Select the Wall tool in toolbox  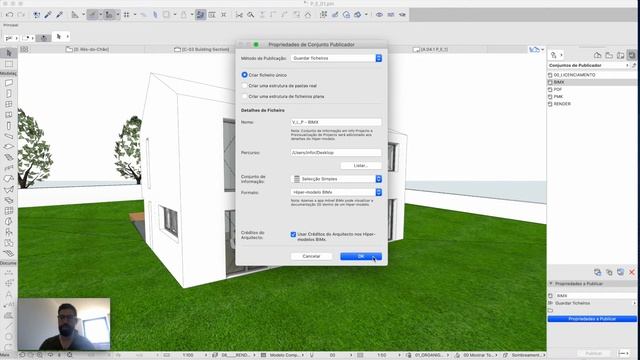coord(9,83)
